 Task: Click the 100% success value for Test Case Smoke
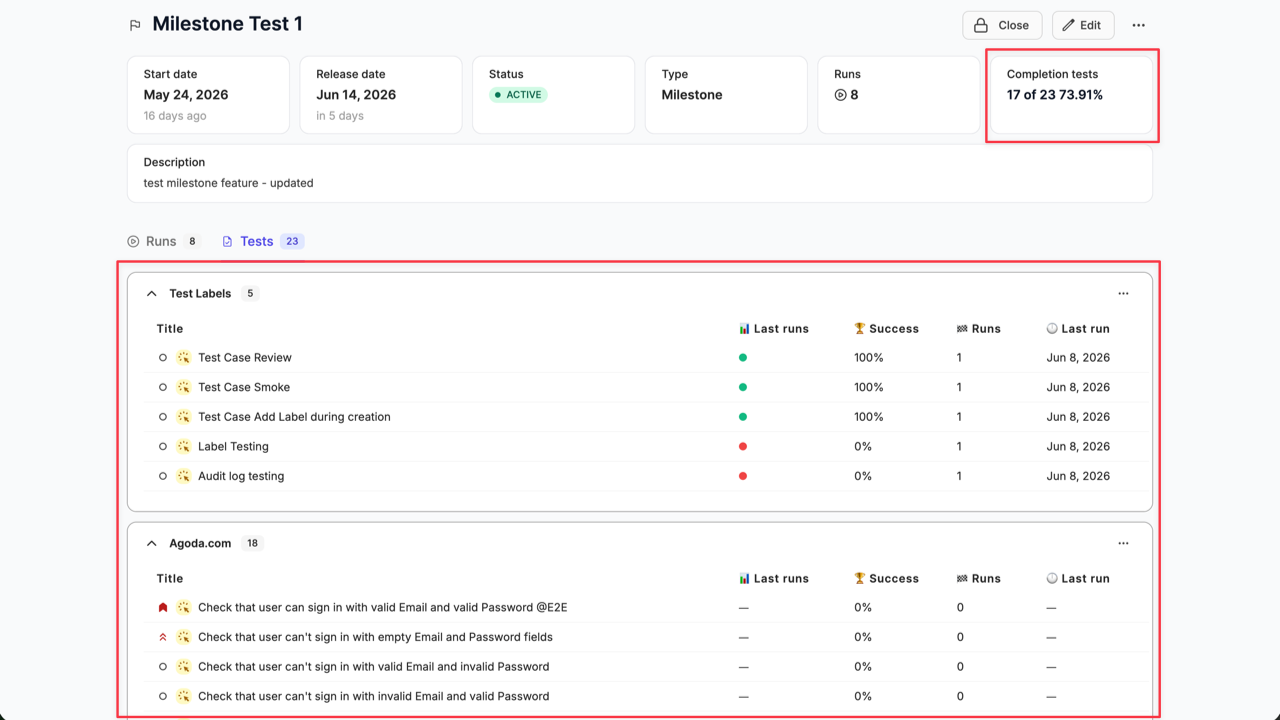click(869, 387)
